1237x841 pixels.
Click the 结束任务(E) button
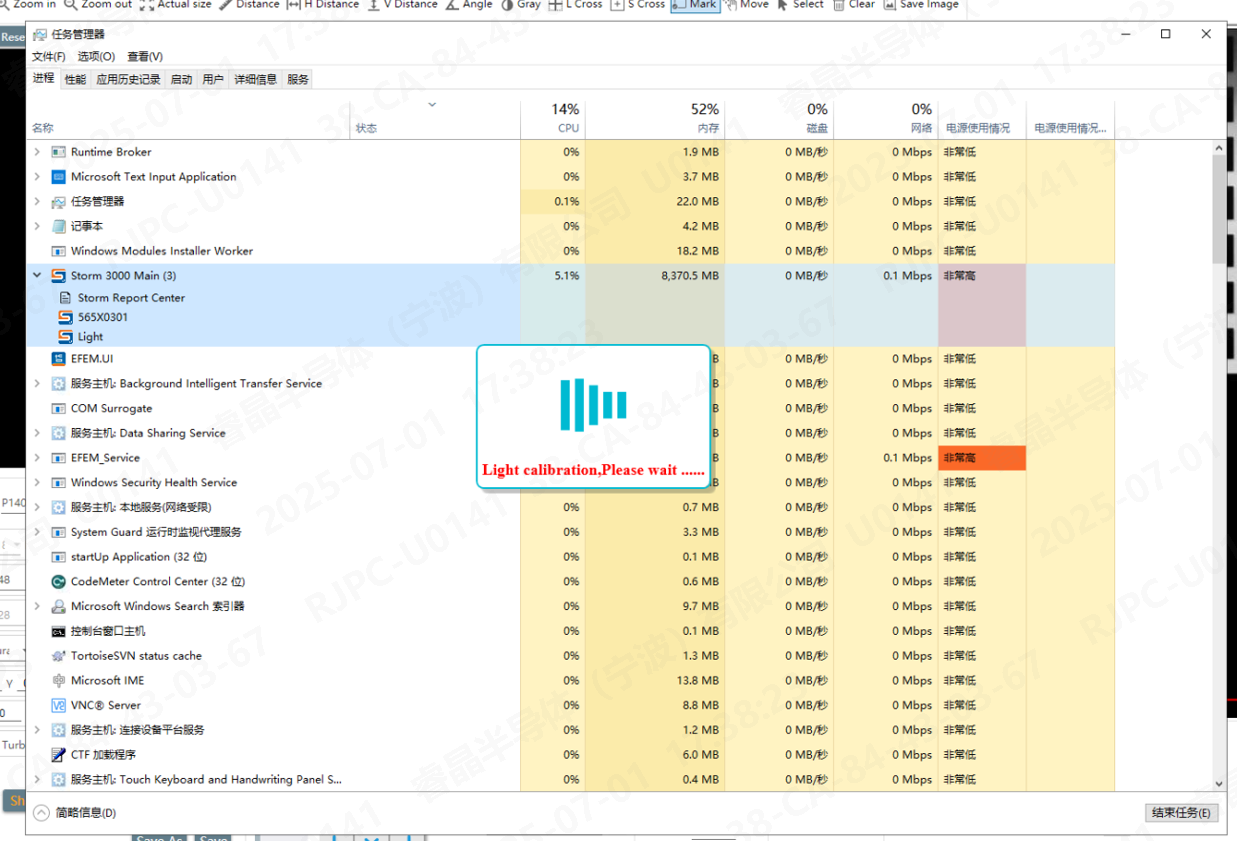[x=1181, y=813]
